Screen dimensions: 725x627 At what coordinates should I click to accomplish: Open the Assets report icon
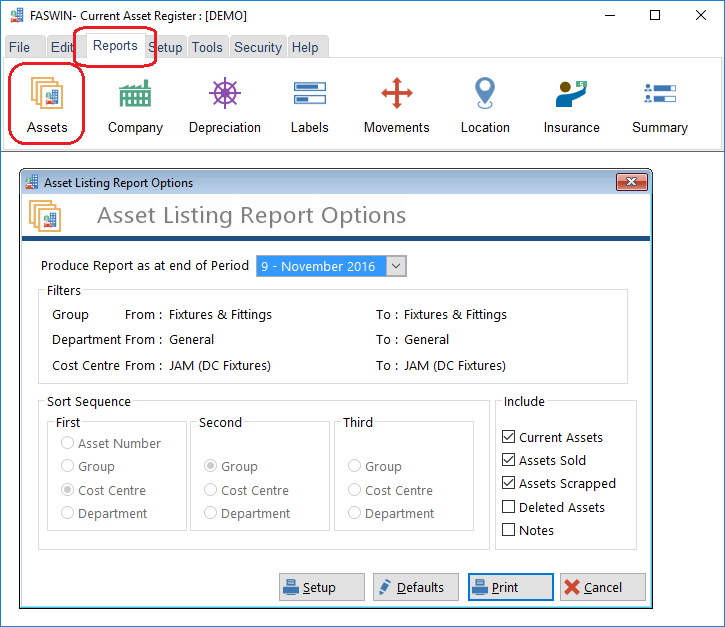(46, 104)
